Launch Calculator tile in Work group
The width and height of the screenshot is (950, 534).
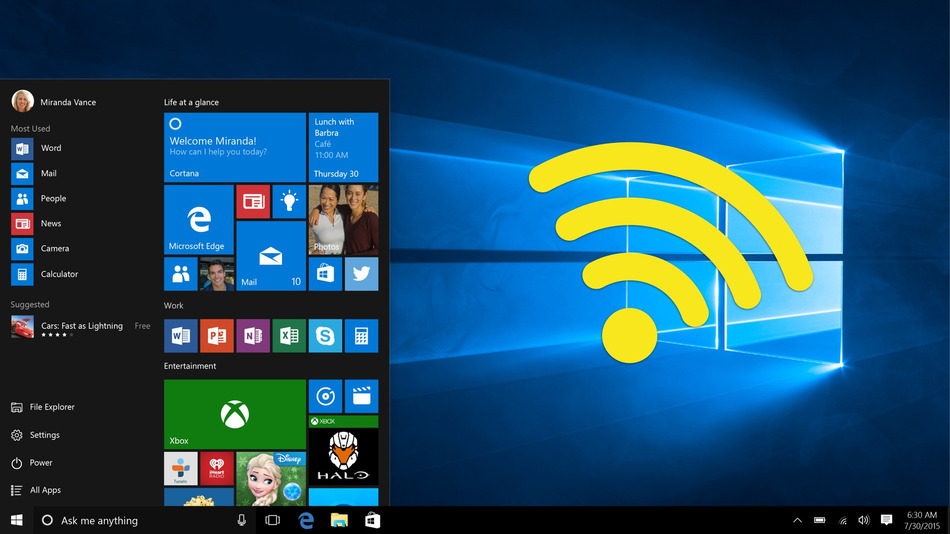point(362,336)
